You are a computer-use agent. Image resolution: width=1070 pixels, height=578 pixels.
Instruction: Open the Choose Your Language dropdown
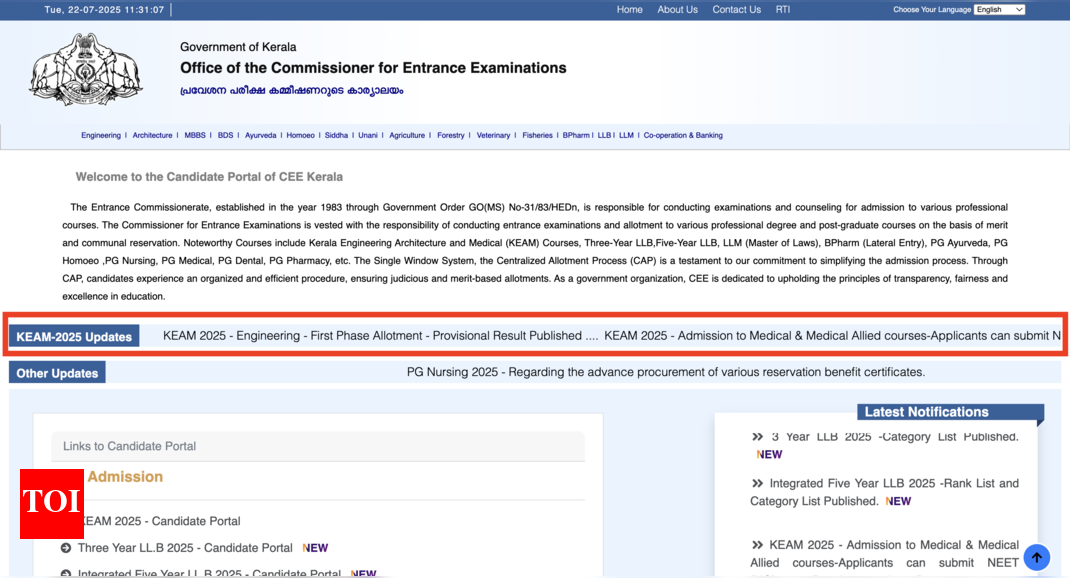[1000, 10]
